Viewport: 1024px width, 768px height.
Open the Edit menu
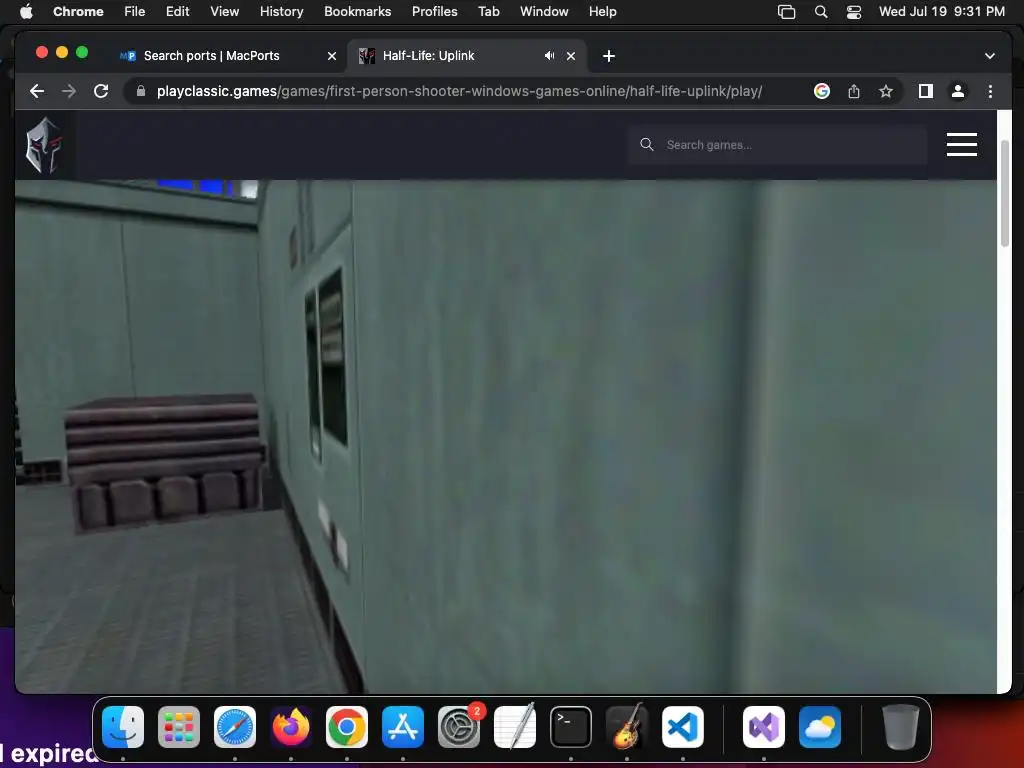177,11
